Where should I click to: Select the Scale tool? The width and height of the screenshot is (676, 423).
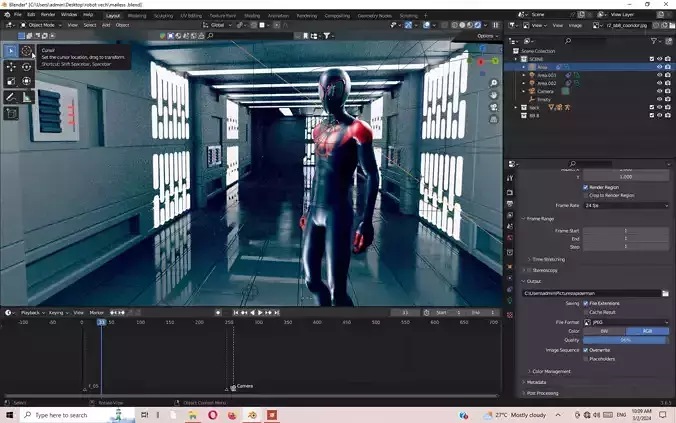[11, 81]
